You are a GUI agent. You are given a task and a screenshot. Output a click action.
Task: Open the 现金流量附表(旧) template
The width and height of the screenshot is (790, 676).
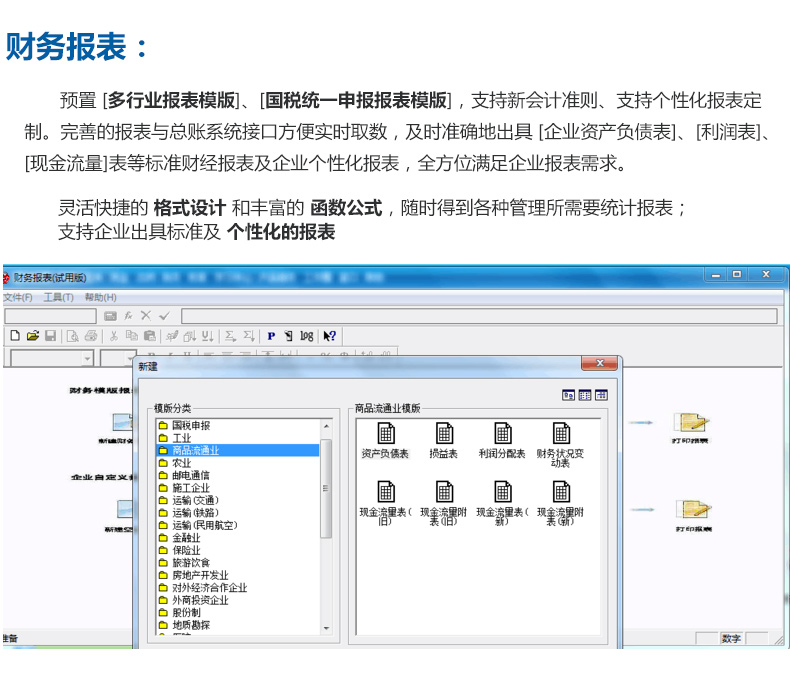pyautogui.click(x=443, y=503)
